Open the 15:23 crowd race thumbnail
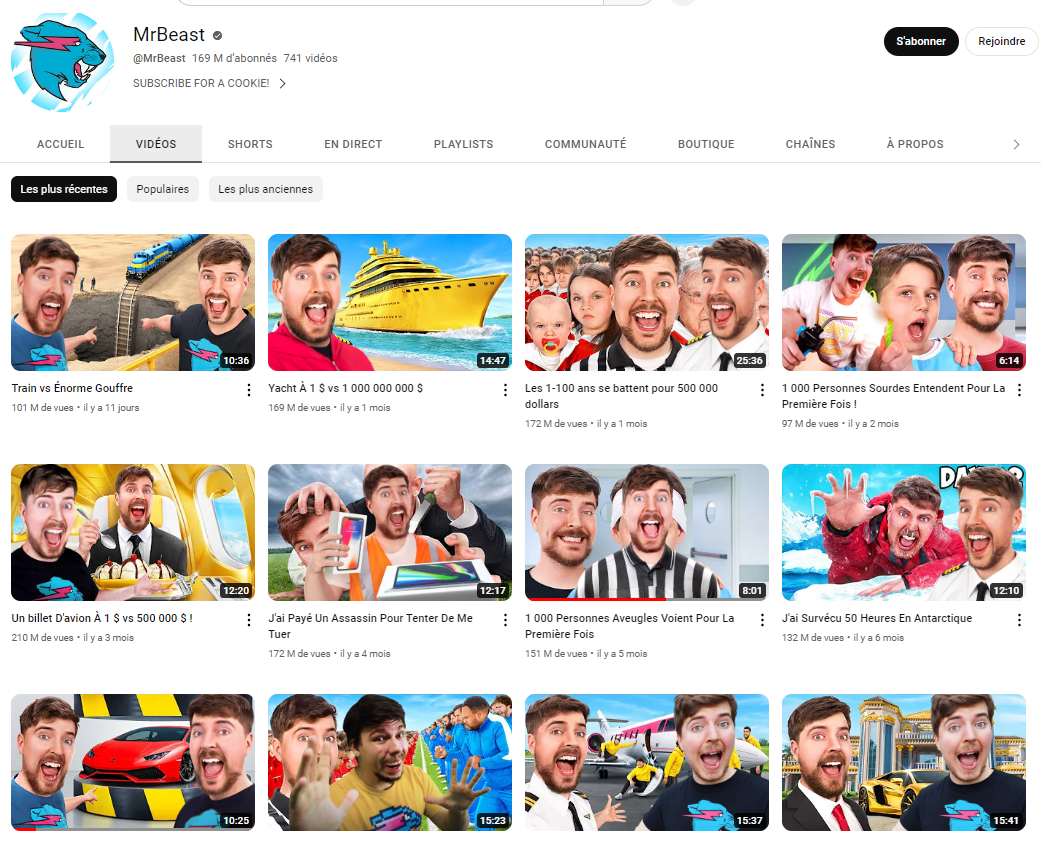 [390, 763]
